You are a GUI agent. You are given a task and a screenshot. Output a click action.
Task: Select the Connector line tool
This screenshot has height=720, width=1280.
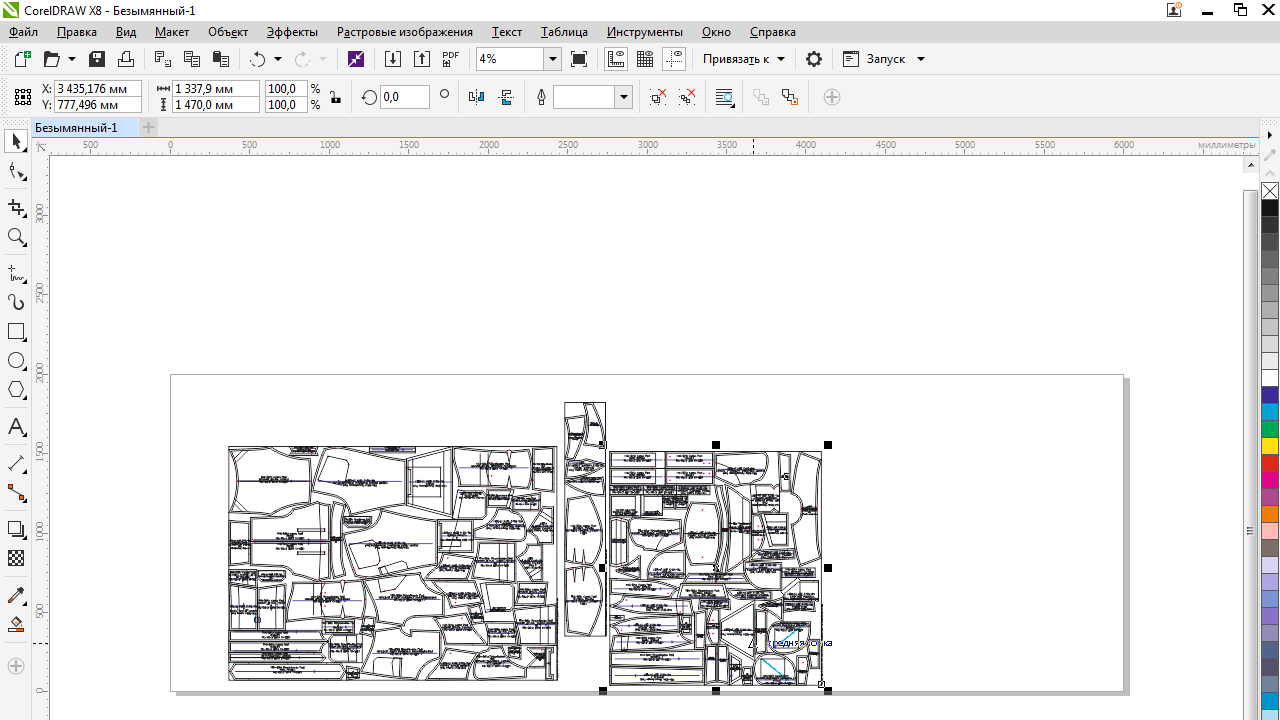tap(16, 493)
